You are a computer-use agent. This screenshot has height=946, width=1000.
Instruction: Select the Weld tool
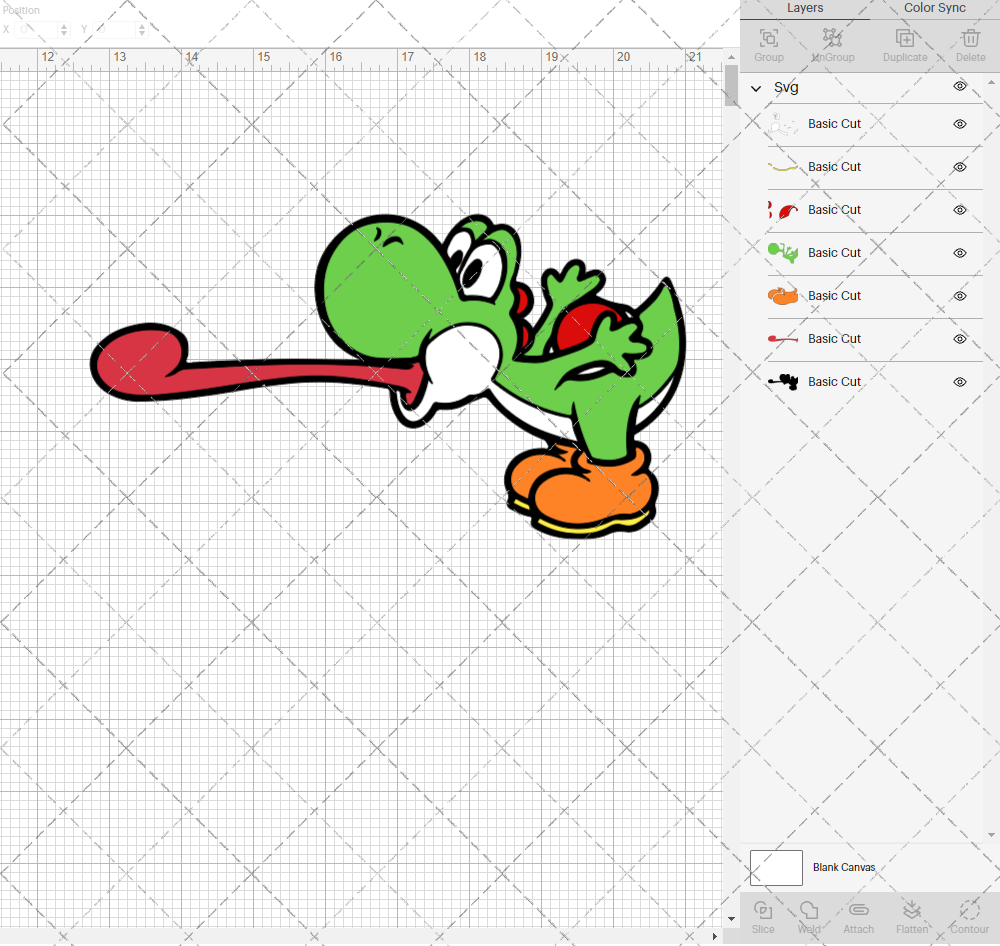(809, 910)
